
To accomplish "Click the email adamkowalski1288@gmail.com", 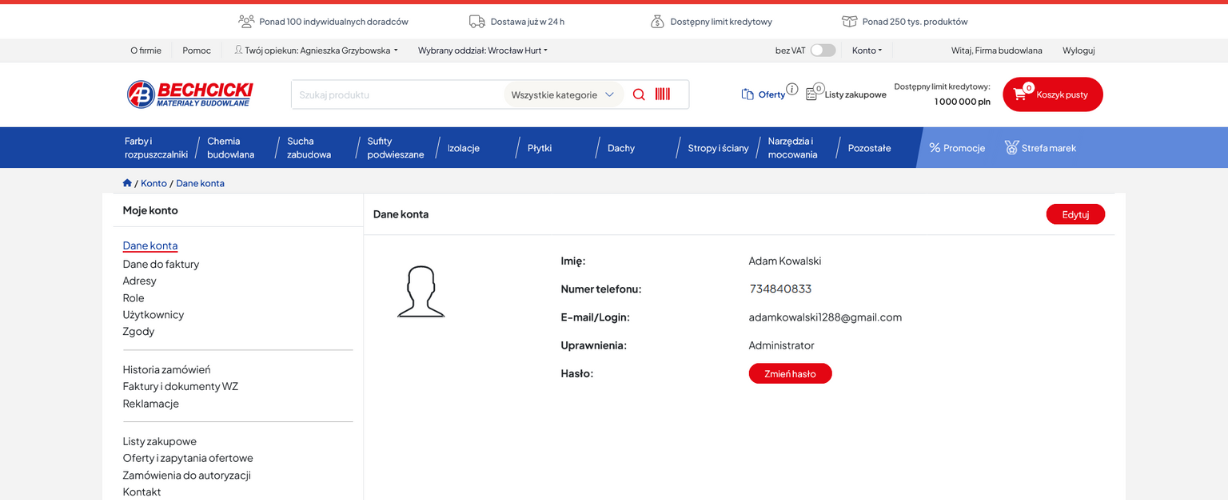I will click(825, 317).
